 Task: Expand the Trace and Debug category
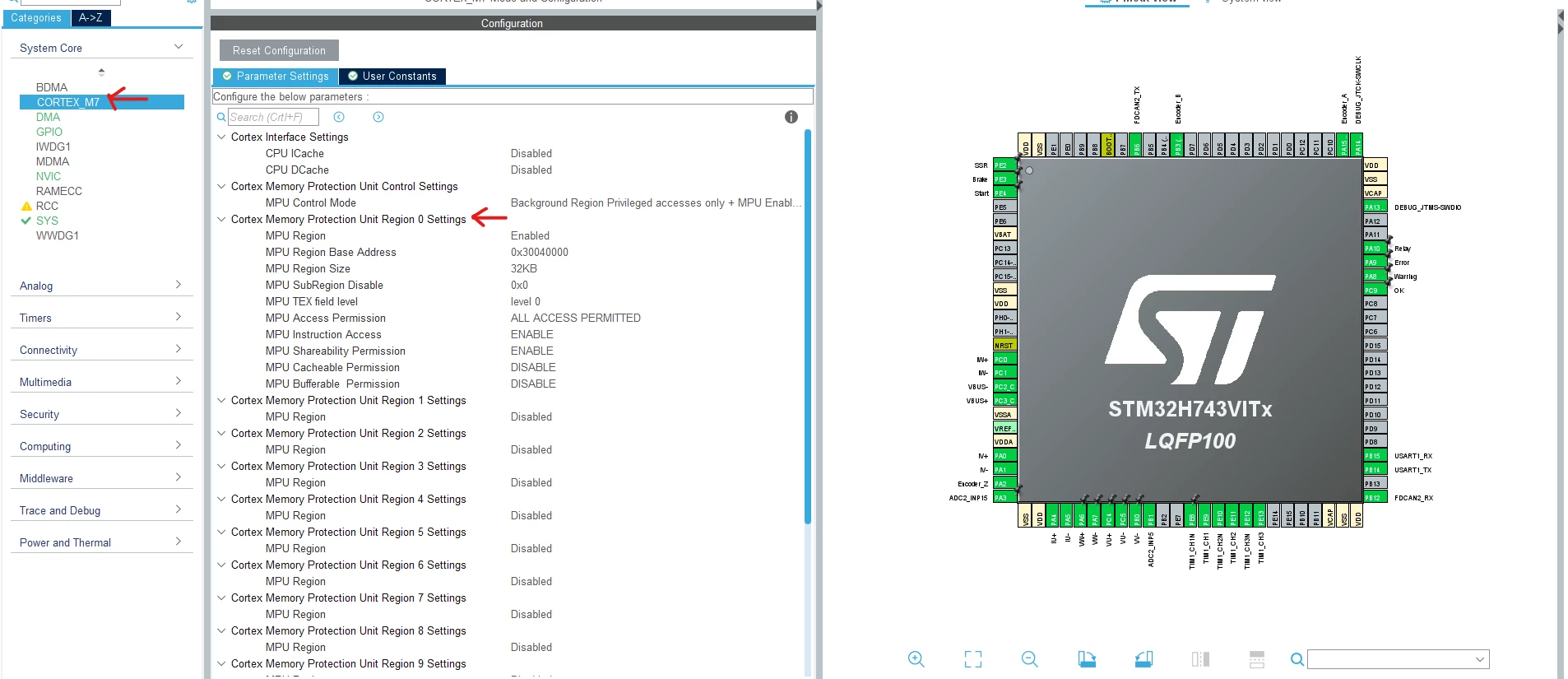(179, 509)
